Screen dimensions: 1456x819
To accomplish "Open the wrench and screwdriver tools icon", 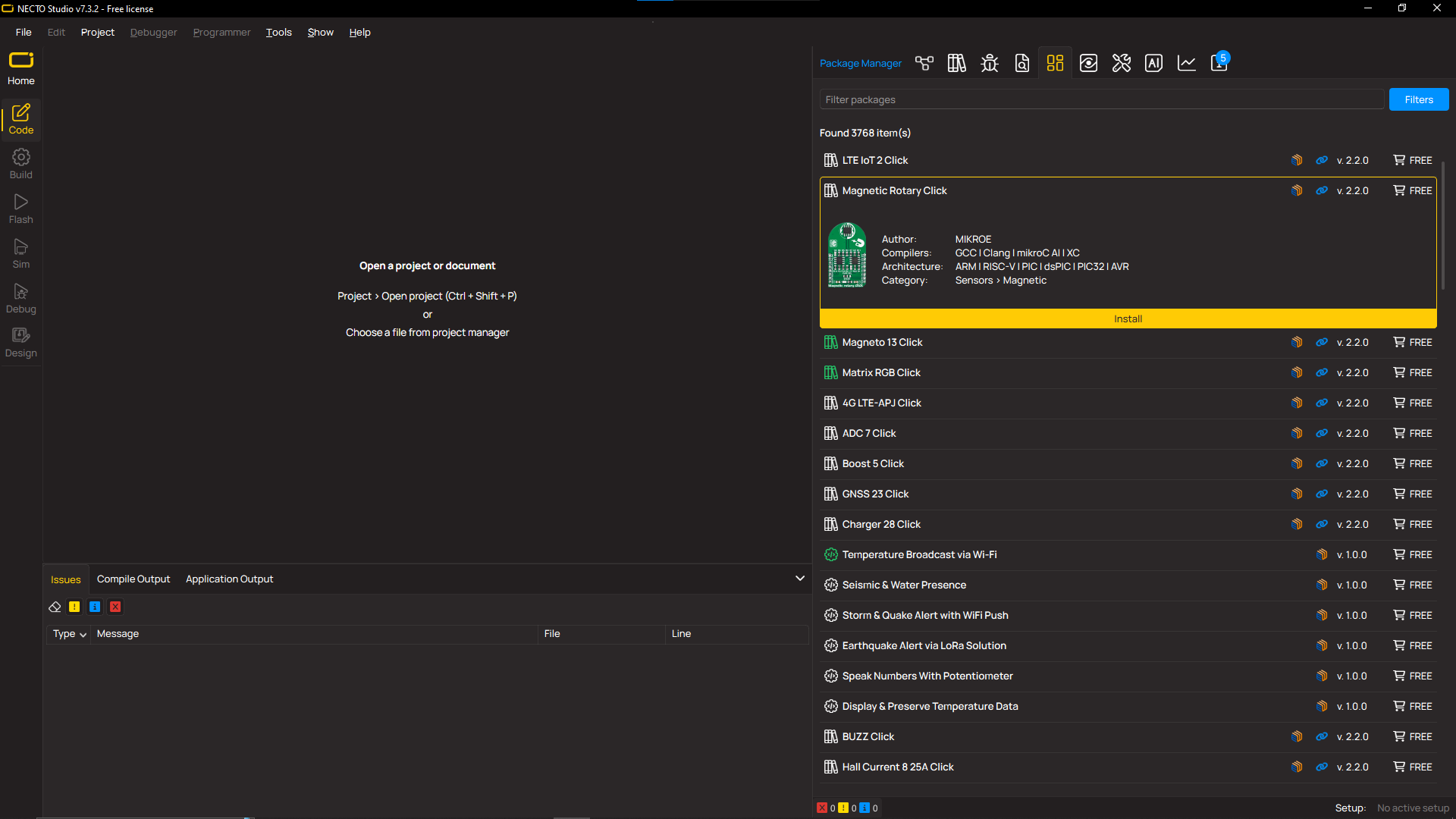I will [1121, 63].
